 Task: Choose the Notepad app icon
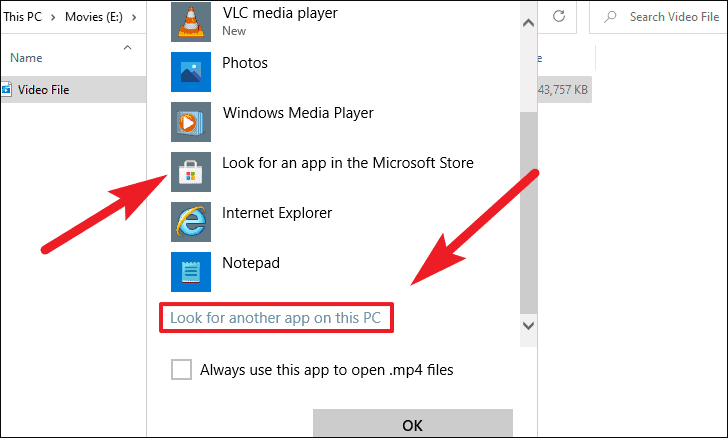coord(191,272)
